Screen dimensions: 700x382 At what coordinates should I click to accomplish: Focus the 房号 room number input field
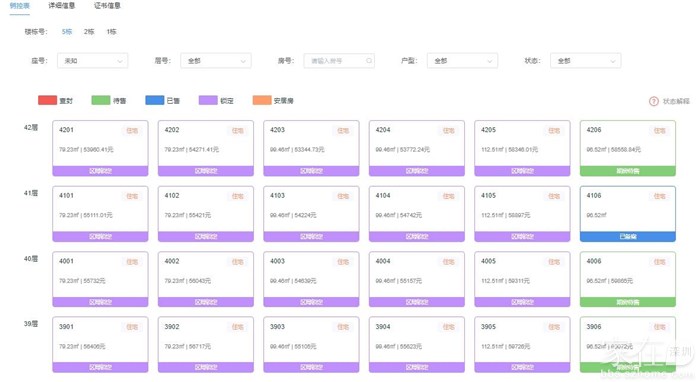click(x=339, y=61)
